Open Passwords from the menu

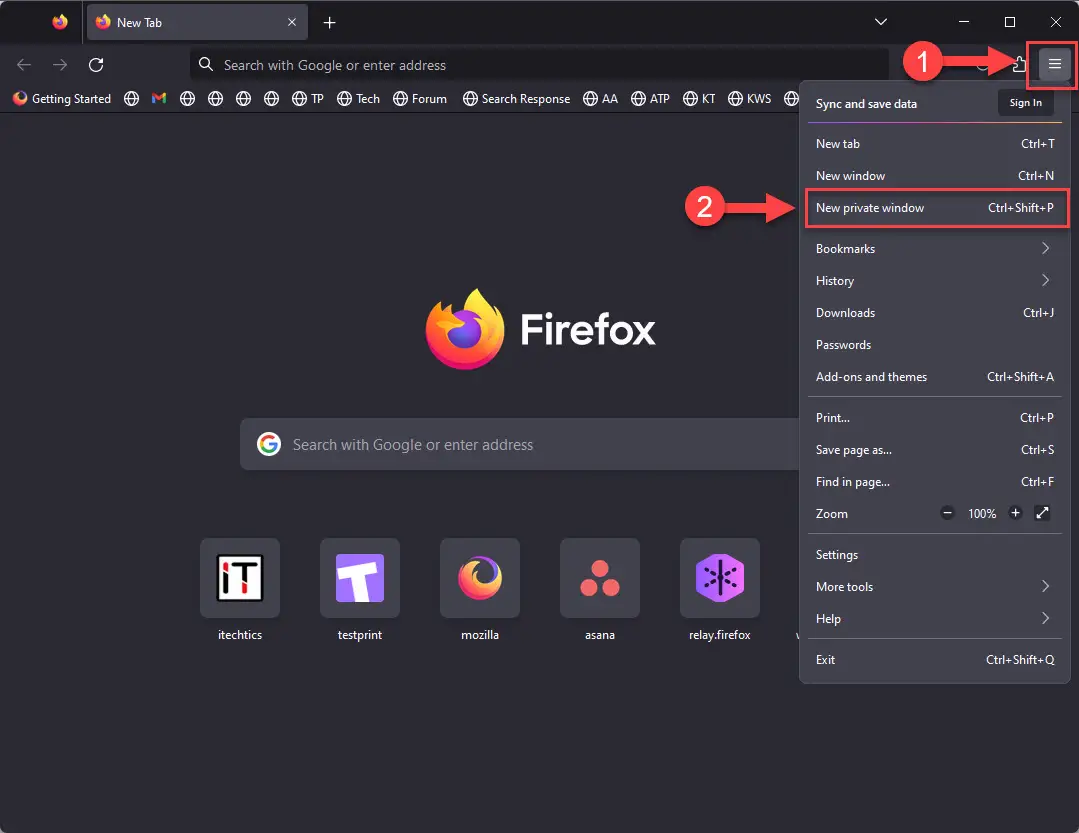(934, 345)
